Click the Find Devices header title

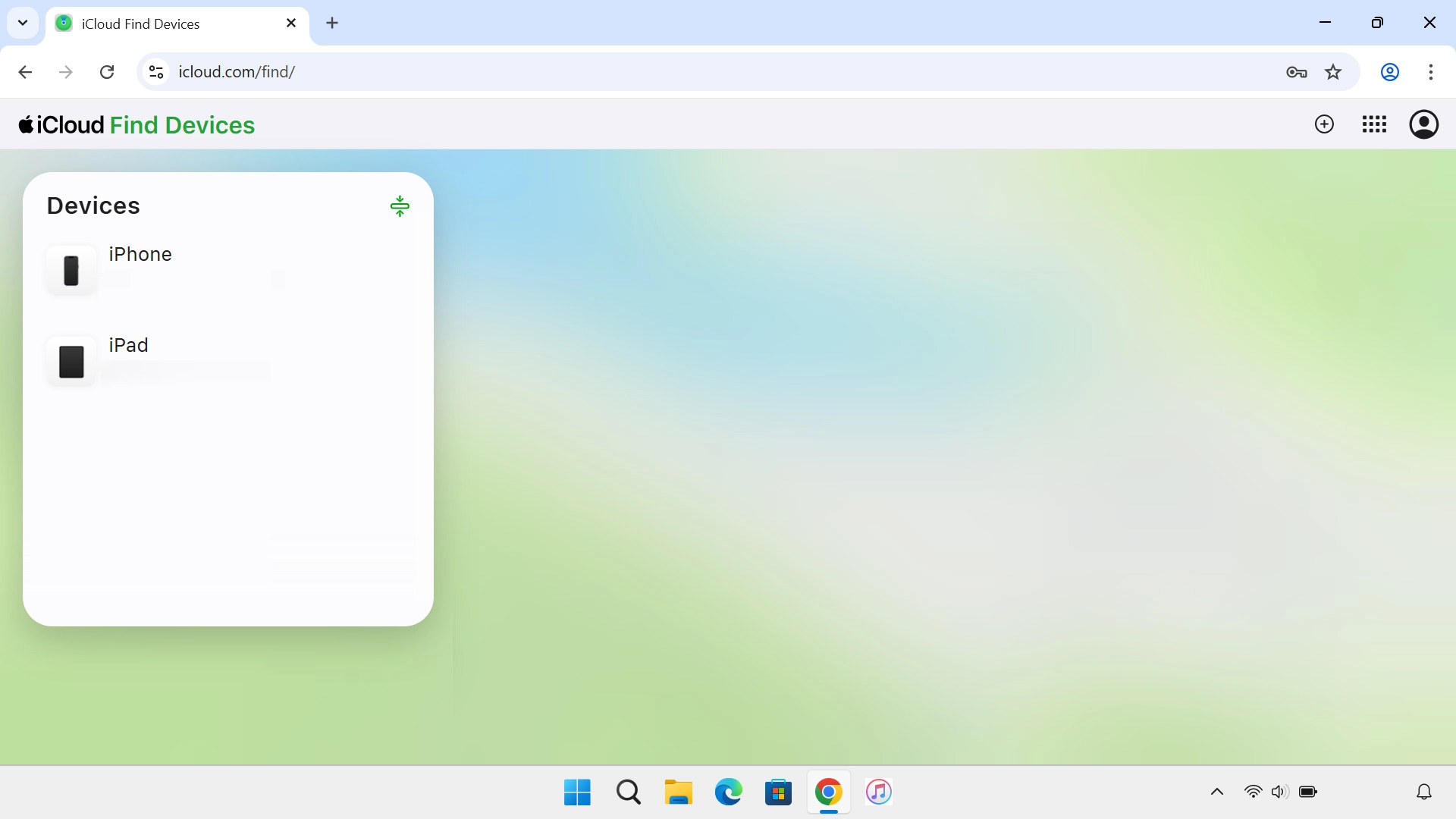pos(182,125)
